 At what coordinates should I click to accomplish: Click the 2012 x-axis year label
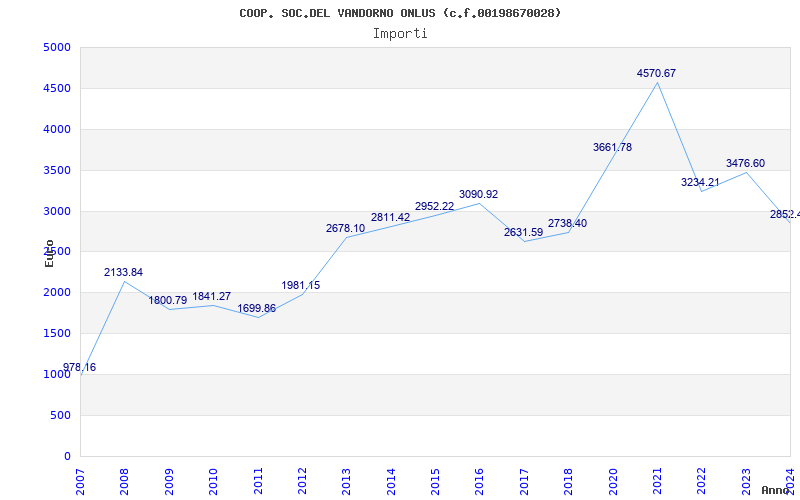(302, 481)
